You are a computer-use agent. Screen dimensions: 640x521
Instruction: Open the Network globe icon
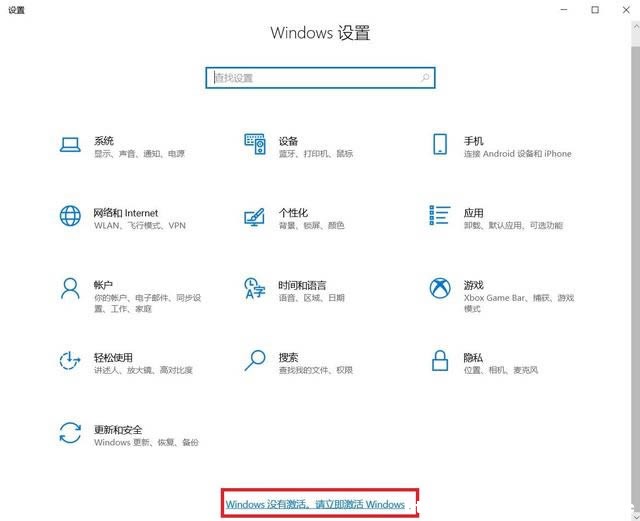point(70,216)
